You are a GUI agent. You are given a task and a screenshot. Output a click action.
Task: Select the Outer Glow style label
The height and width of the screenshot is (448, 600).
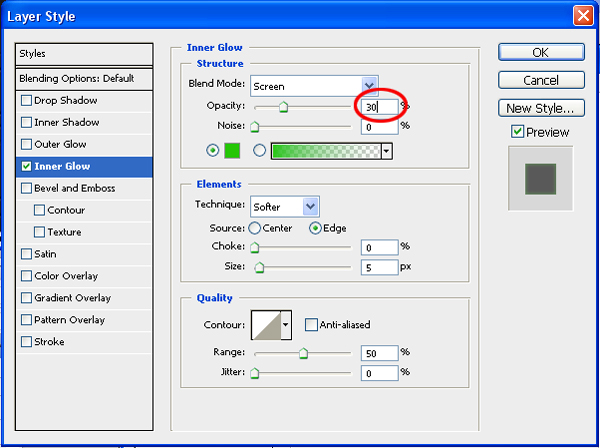point(60,144)
